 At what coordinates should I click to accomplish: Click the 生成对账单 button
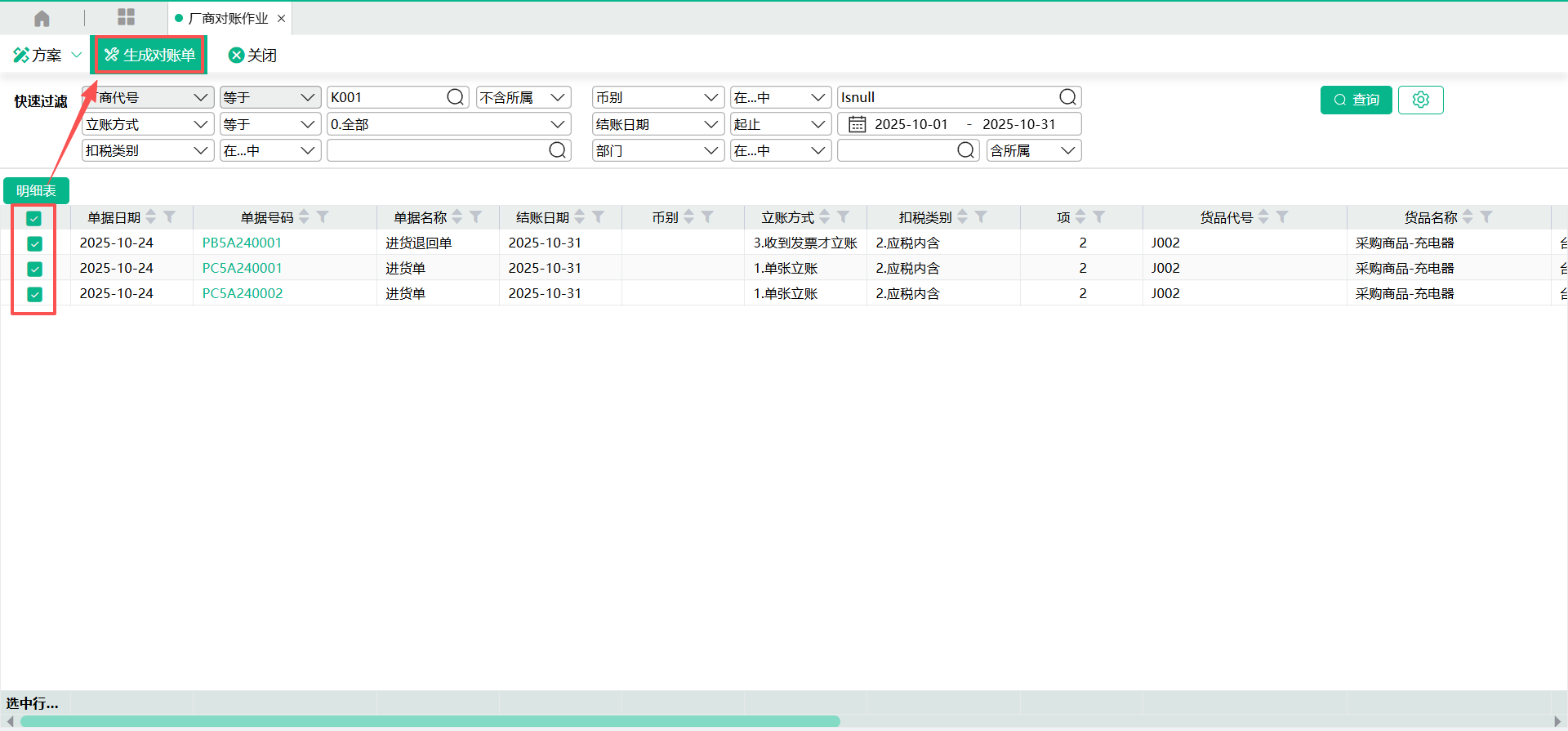click(149, 55)
